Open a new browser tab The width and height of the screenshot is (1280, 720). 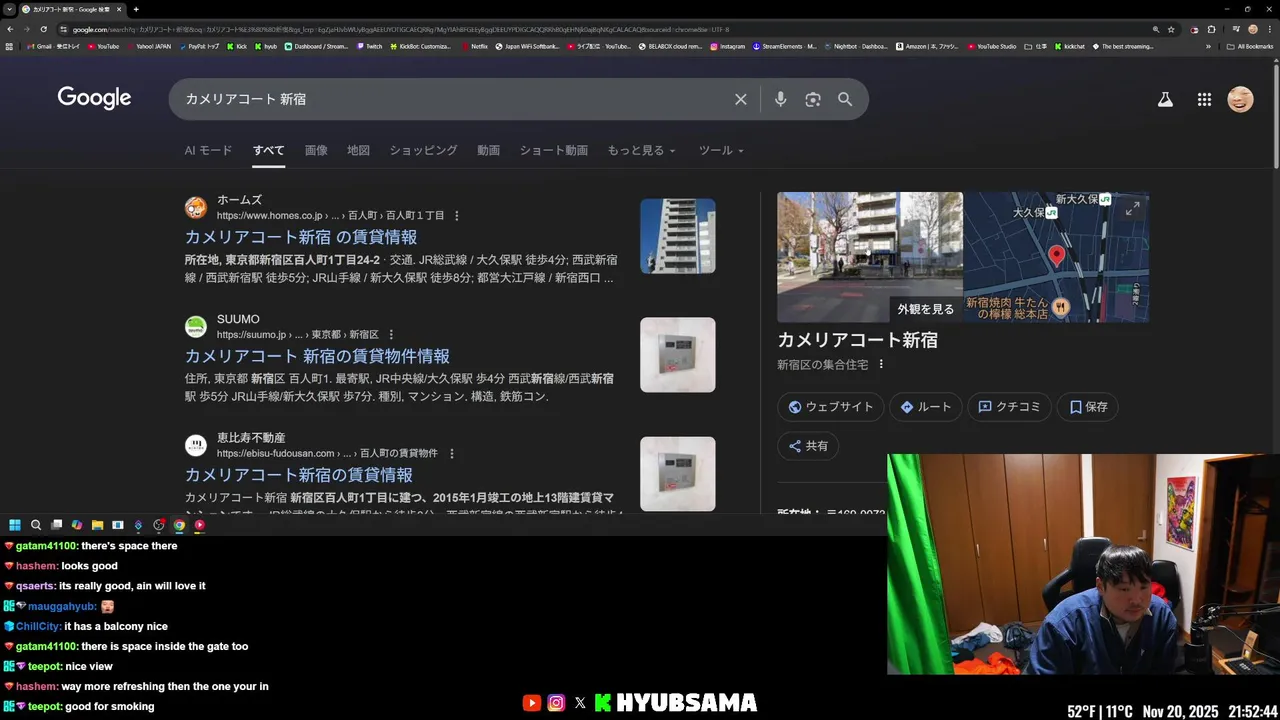(x=136, y=9)
